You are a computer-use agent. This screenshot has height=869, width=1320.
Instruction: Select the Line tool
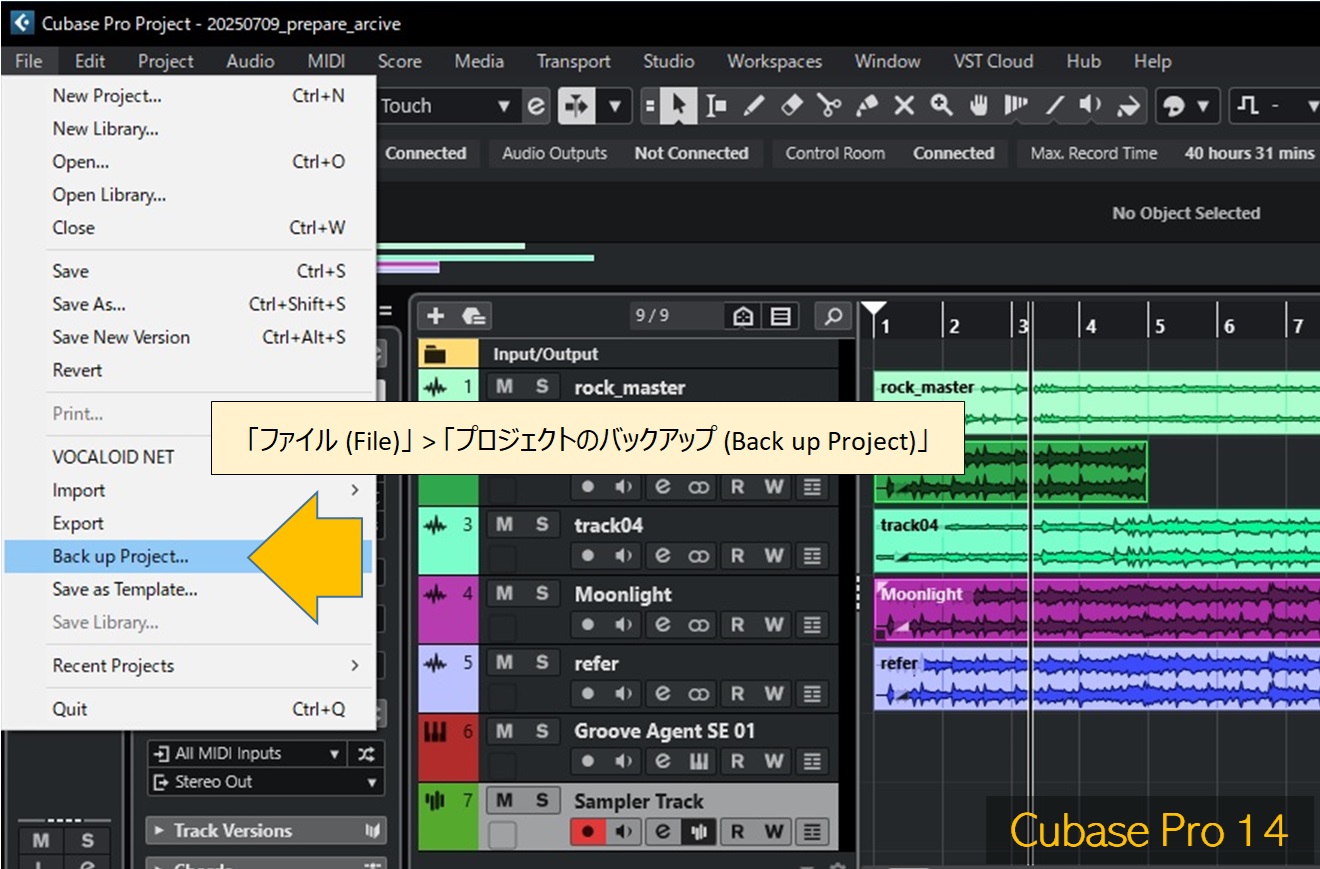[x=1054, y=106]
